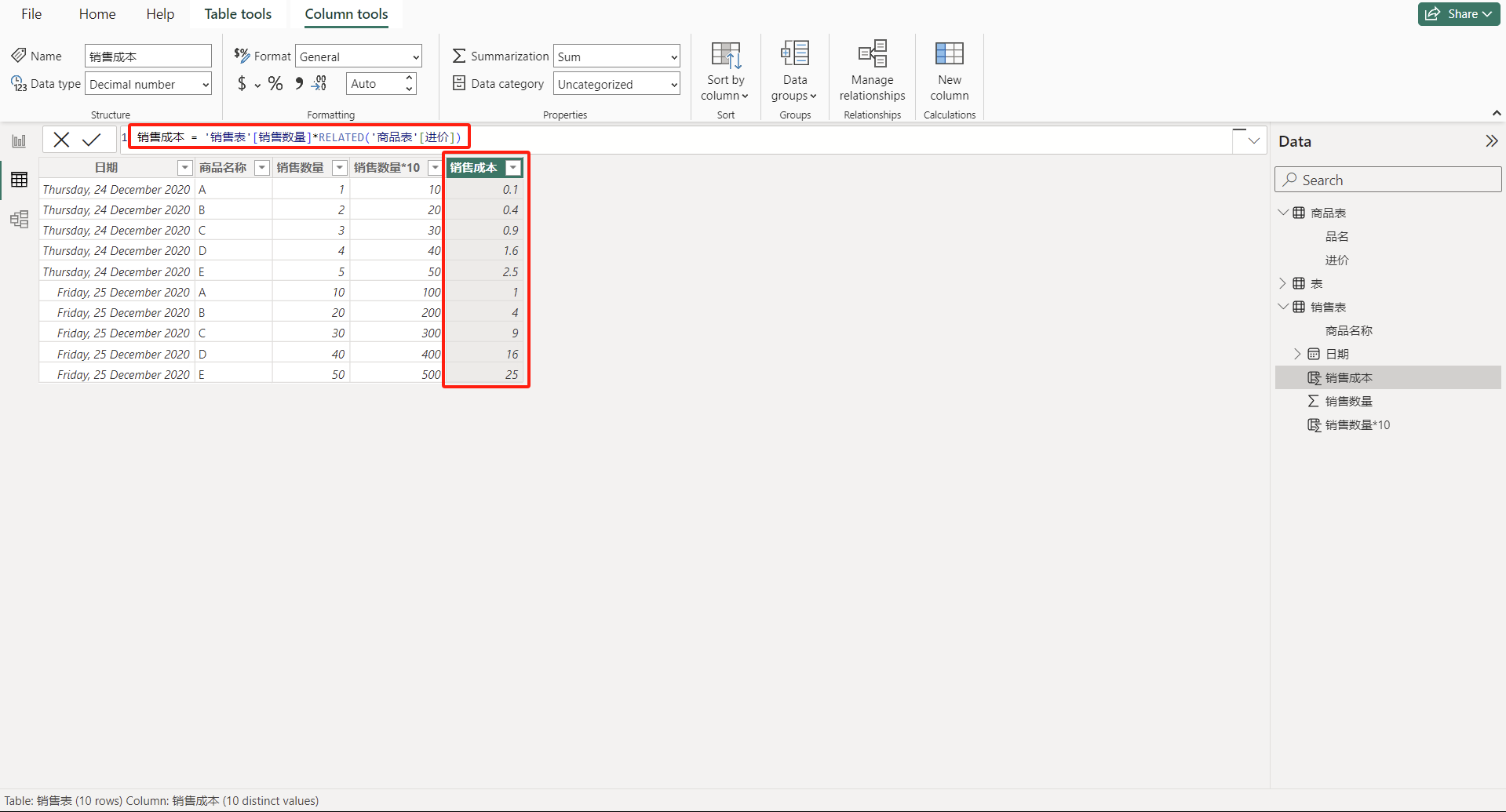The width and height of the screenshot is (1506, 812).
Task: Increase decimal places with the up stepper
Action: (x=410, y=78)
